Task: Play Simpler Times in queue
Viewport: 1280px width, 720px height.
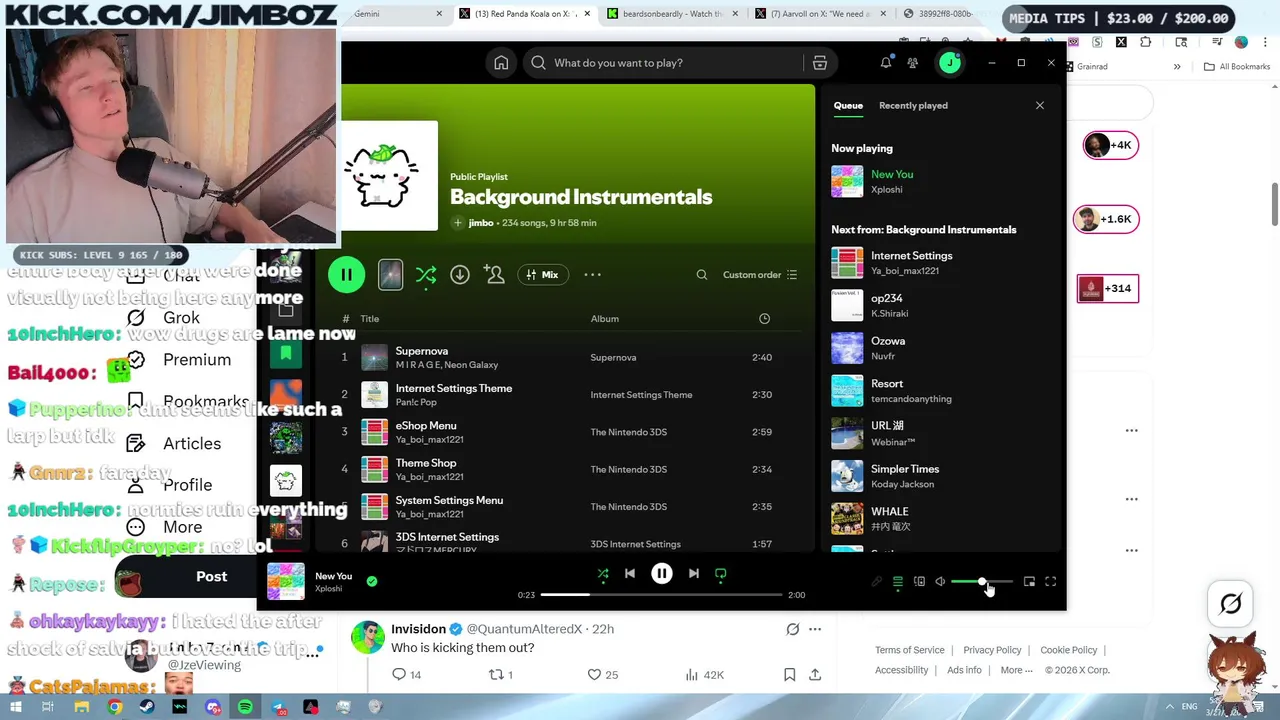Action: click(940, 476)
